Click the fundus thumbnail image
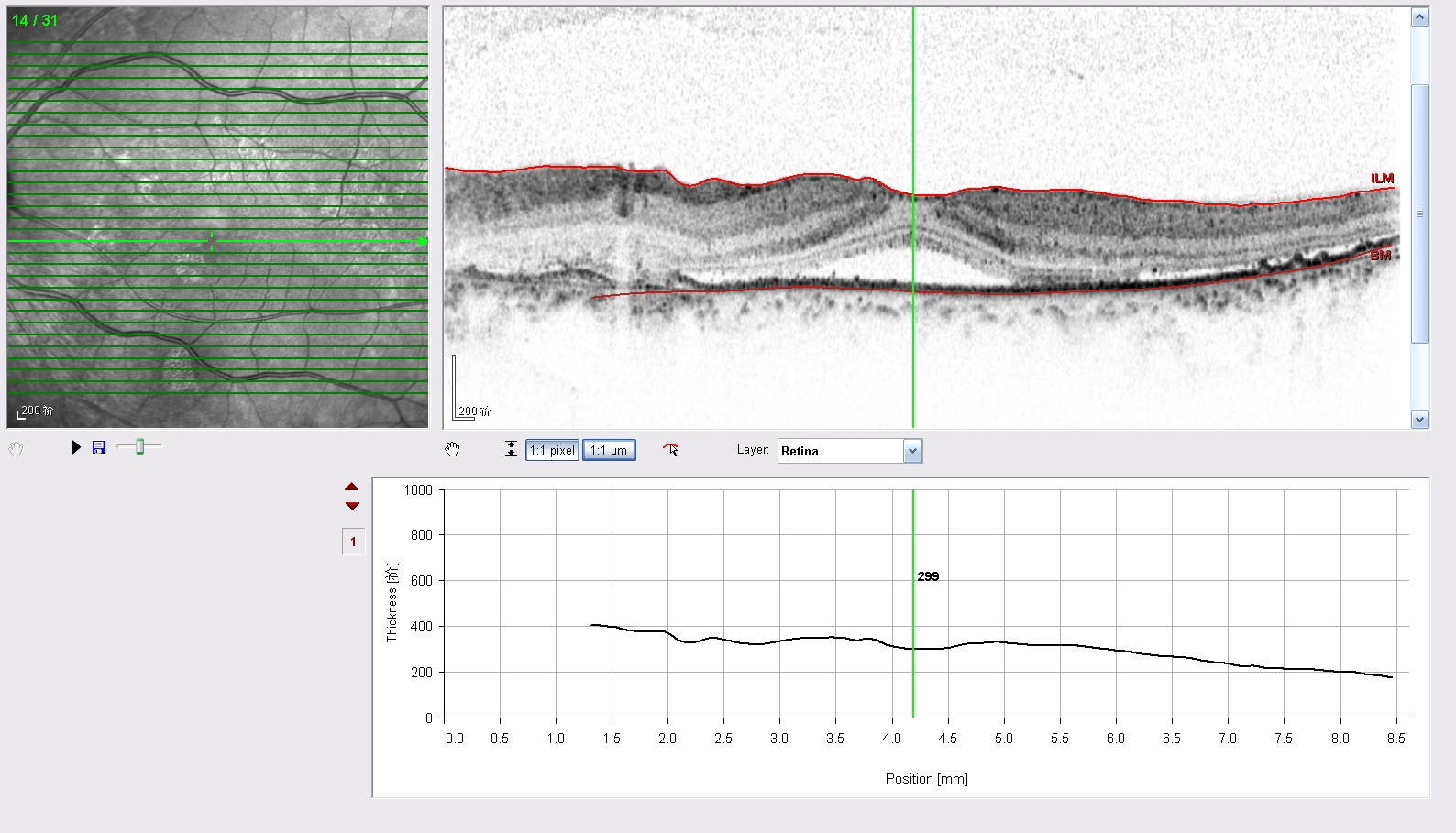Viewport: 1456px width, 833px height. [x=217, y=217]
